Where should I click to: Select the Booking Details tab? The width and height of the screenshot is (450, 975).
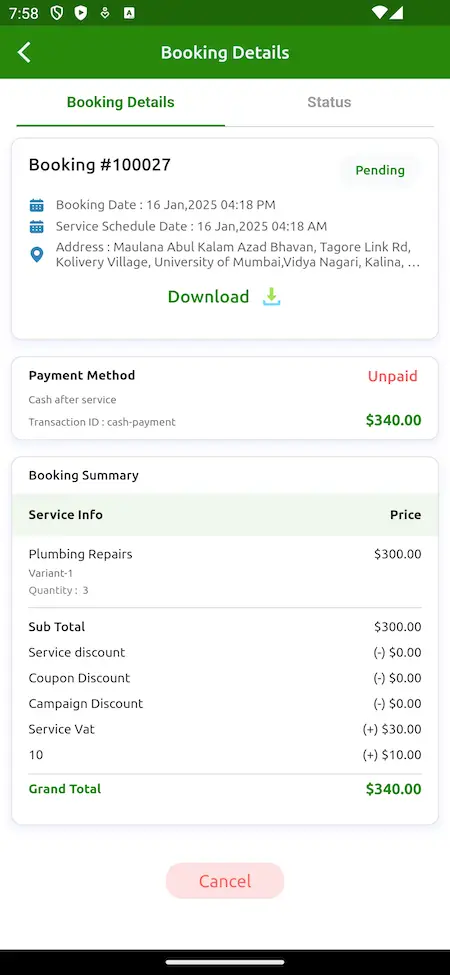click(x=121, y=102)
